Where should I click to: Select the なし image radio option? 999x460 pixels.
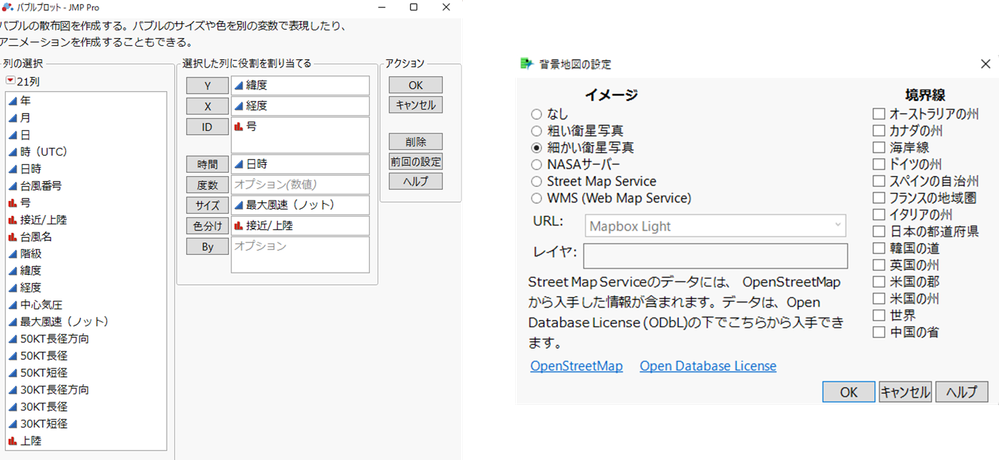click(x=536, y=114)
